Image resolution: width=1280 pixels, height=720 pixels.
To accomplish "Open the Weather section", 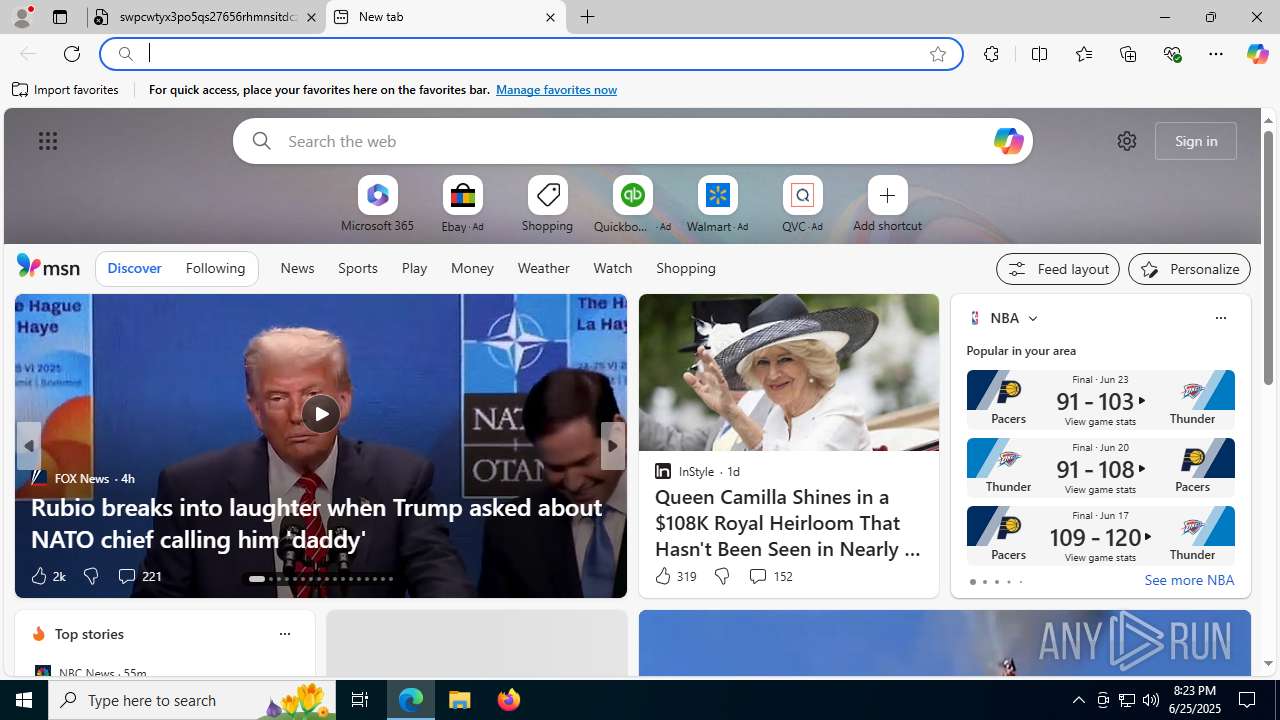I will click(x=543, y=268).
